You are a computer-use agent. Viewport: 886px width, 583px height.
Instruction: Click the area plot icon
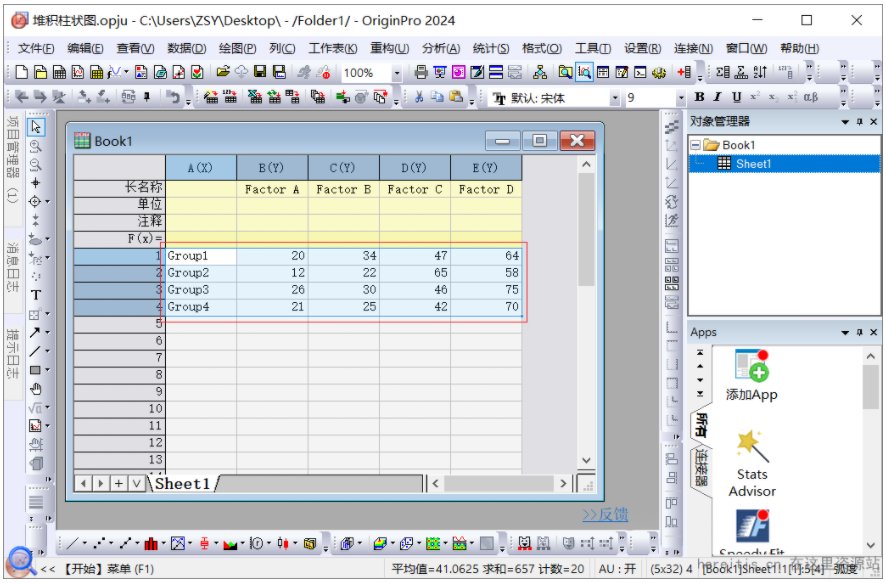pos(231,543)
